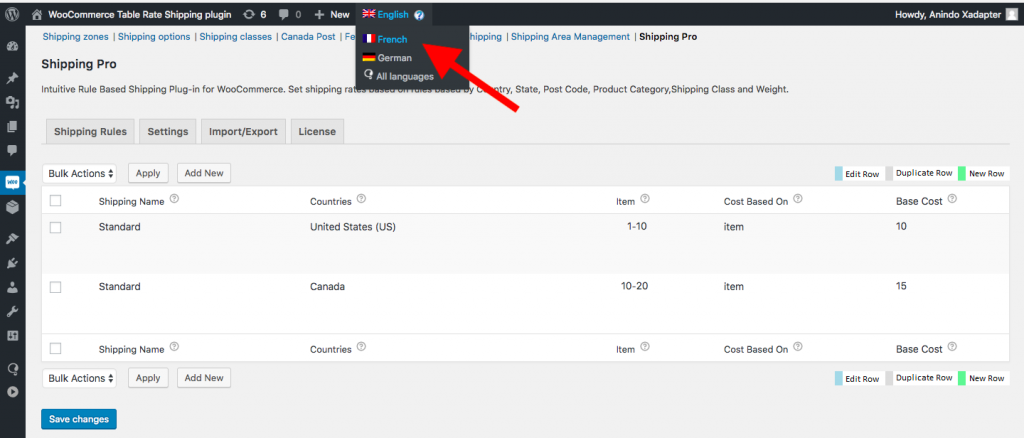
Task: Open the Shipping zones link
Action: (x=75, y=37)
